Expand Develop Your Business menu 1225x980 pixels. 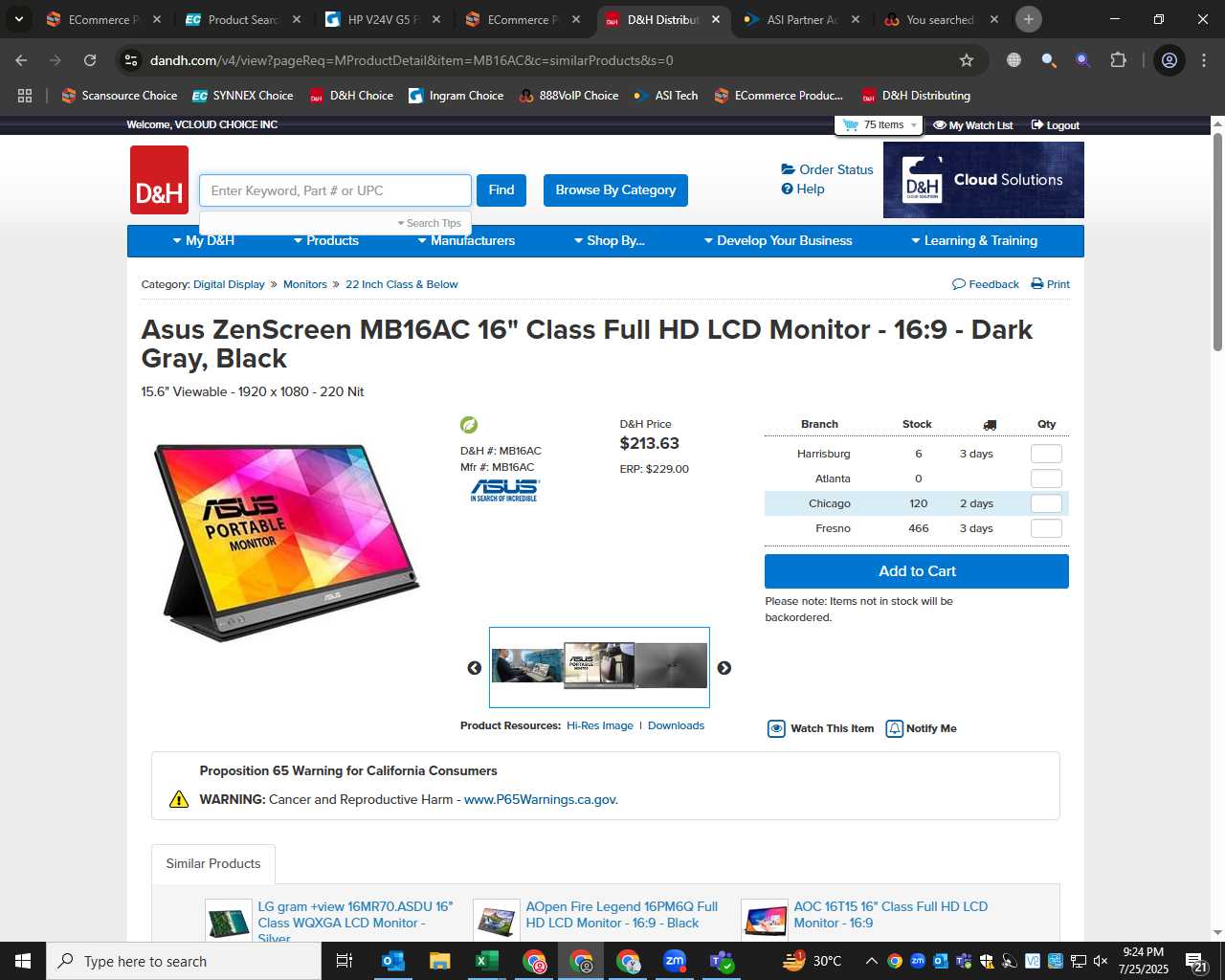point(777,241)
